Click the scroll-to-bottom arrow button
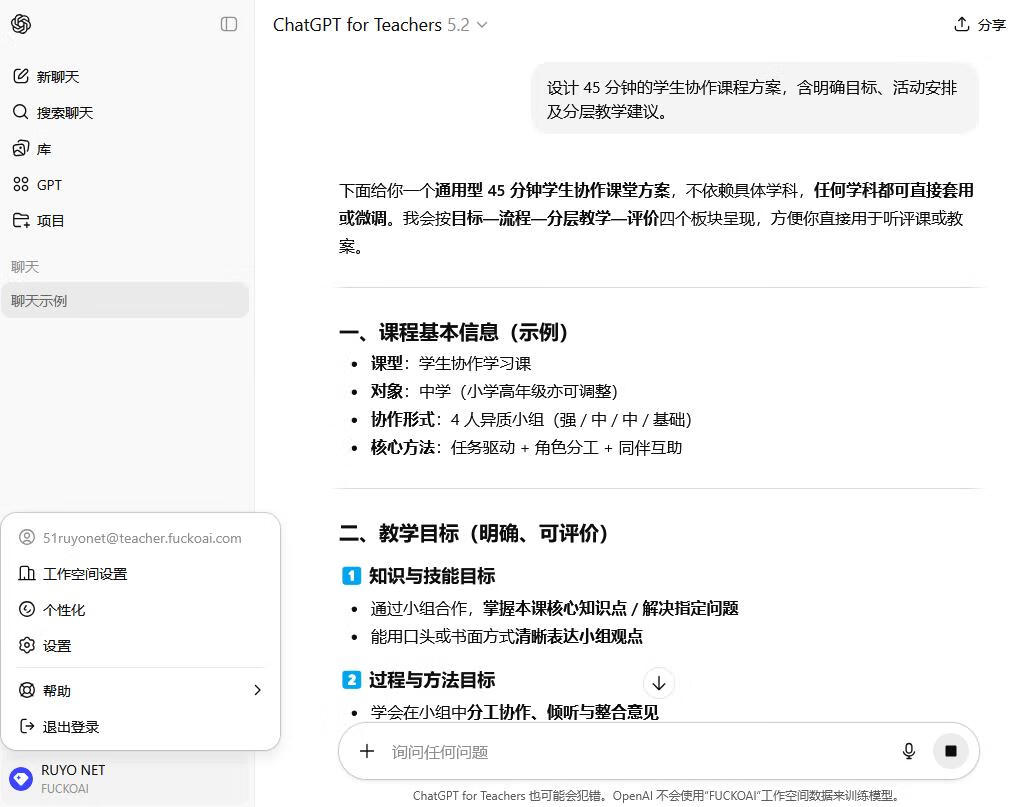 (x=658, y=684)
